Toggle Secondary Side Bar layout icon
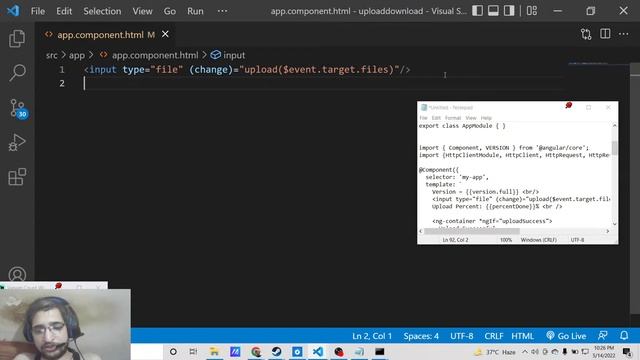 click(x=509, y=11)
